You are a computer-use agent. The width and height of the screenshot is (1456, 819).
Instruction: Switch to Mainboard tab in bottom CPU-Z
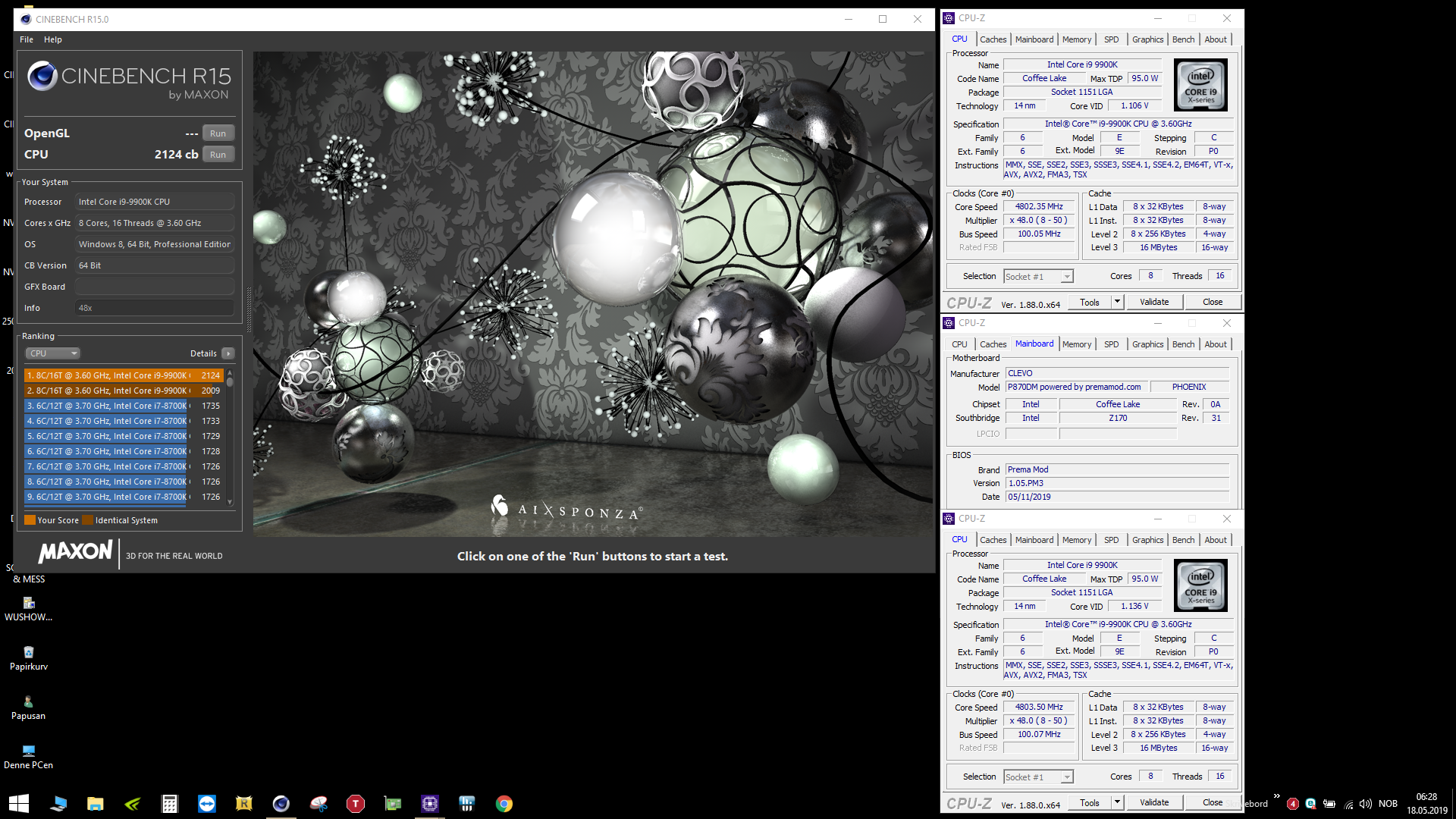(x=1034, y=540)
